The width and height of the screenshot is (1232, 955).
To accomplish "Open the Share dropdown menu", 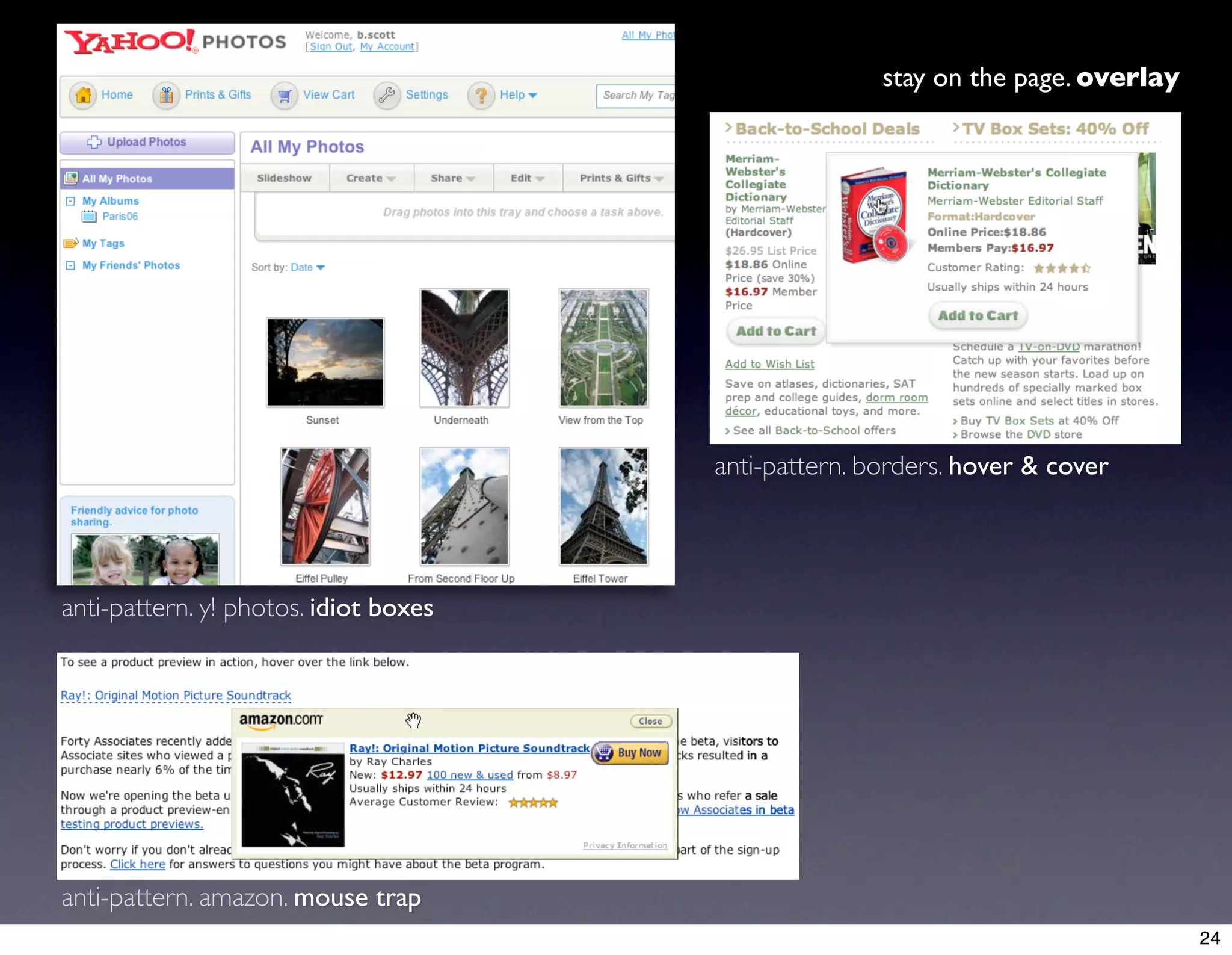I will (x=453, y=178).
